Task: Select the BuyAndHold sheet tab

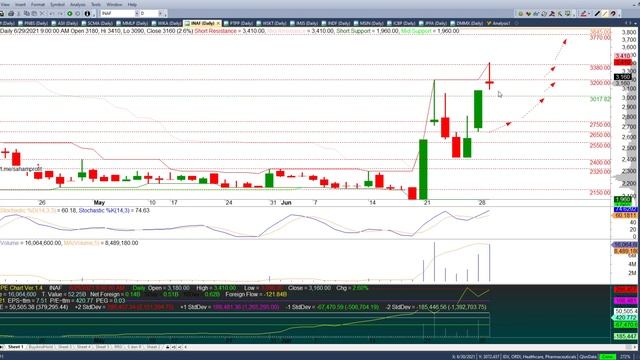Action: [x=41, y=347]
